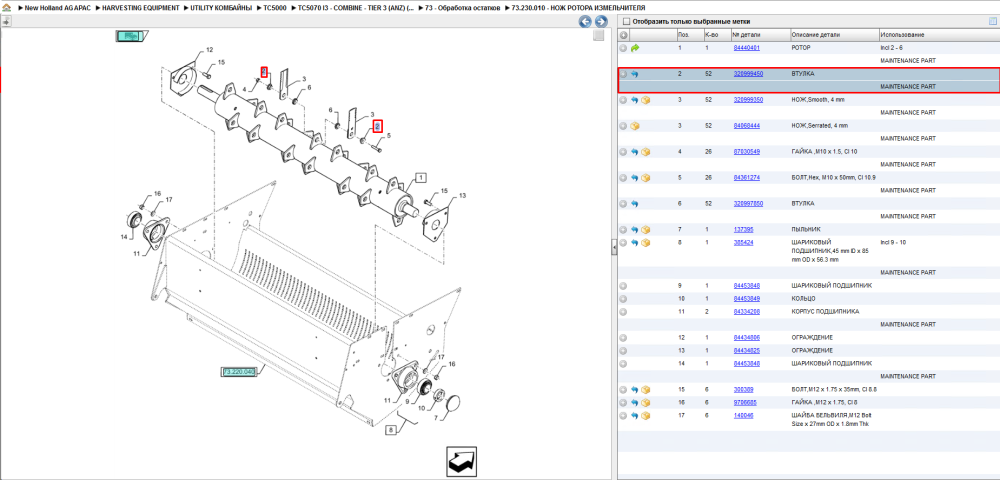Click the box icon in the ГАЙКА M12 row
Screen dimensions: 1000x480
click(x=645, y=402)
